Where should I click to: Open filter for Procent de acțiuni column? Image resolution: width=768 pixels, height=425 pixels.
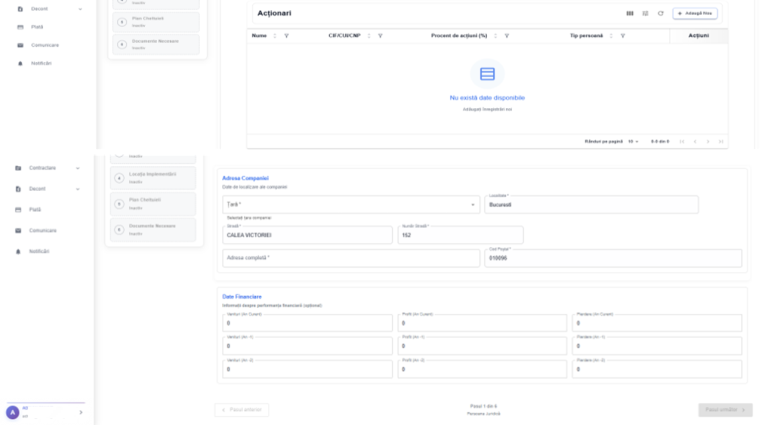coord(506,36)
